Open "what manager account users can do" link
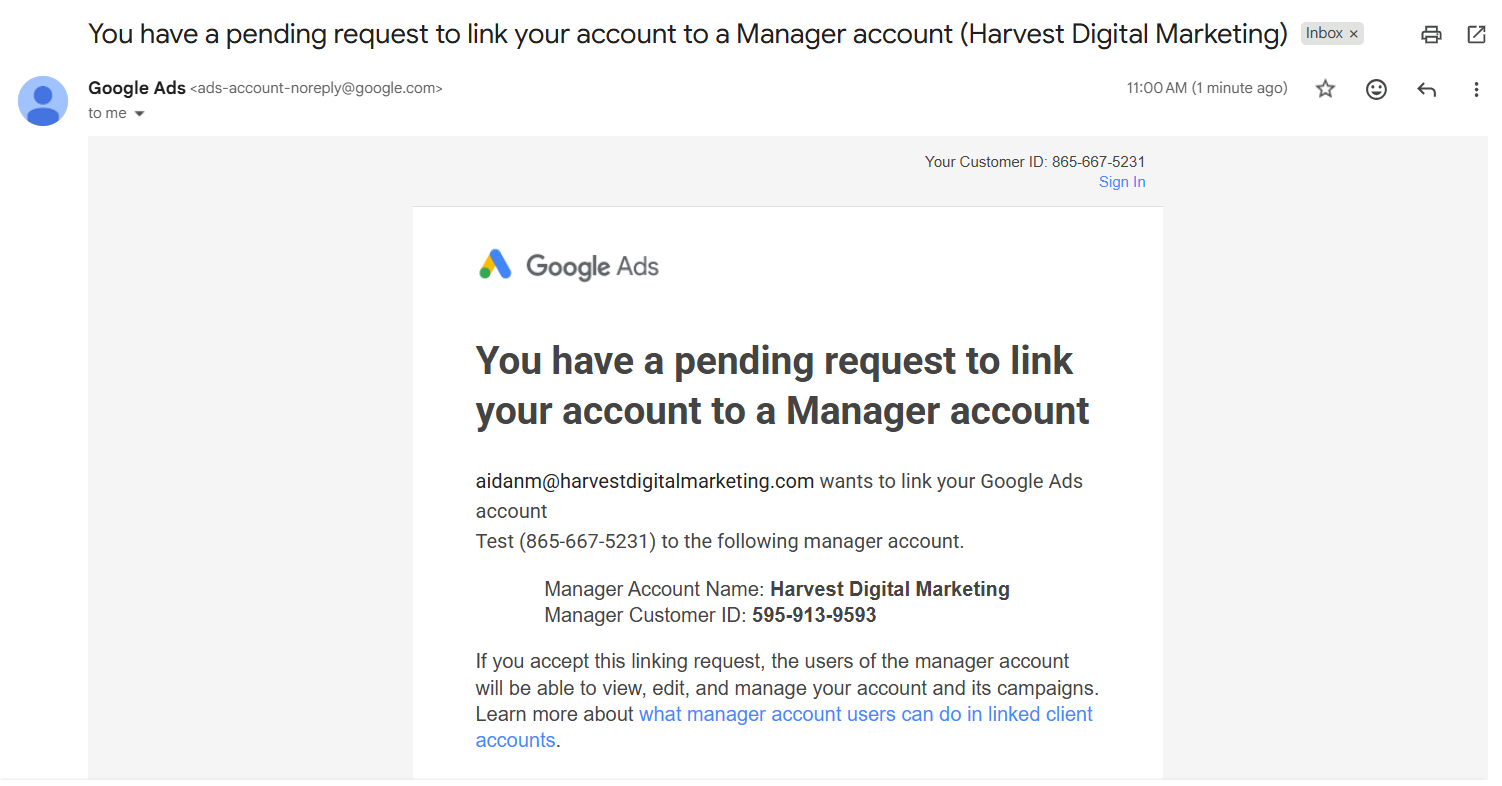1502x786 pixels. point(784,727)
